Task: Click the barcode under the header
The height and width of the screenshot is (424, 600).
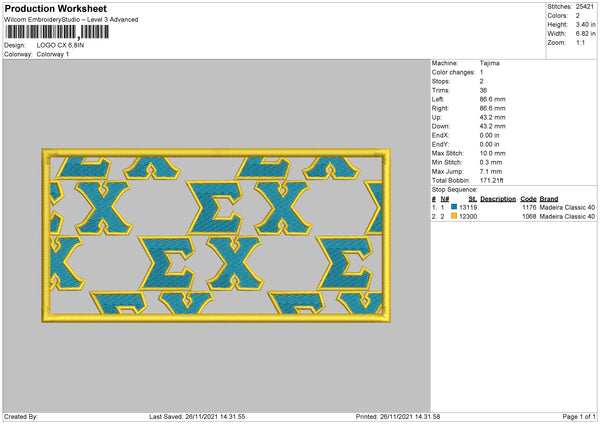Action: tap(57, 32)
